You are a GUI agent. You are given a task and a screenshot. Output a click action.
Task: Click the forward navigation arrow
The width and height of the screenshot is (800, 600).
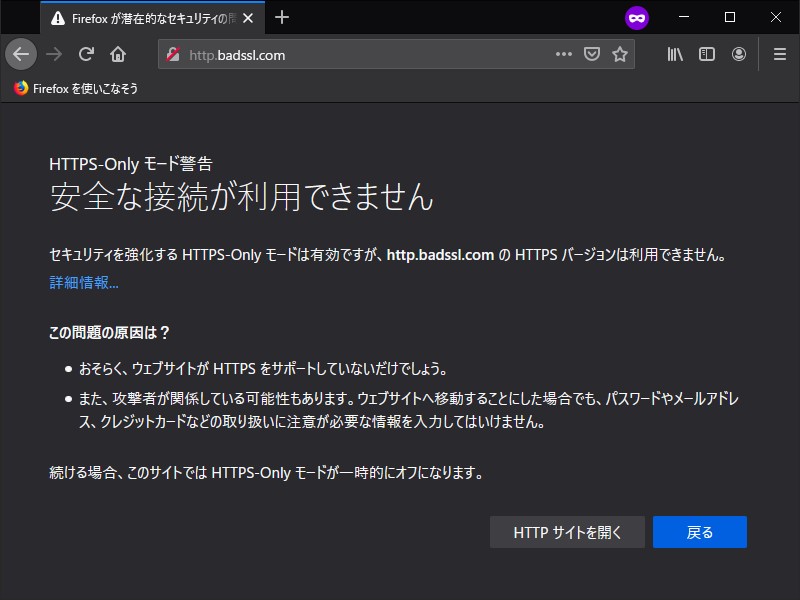[56, 54]
